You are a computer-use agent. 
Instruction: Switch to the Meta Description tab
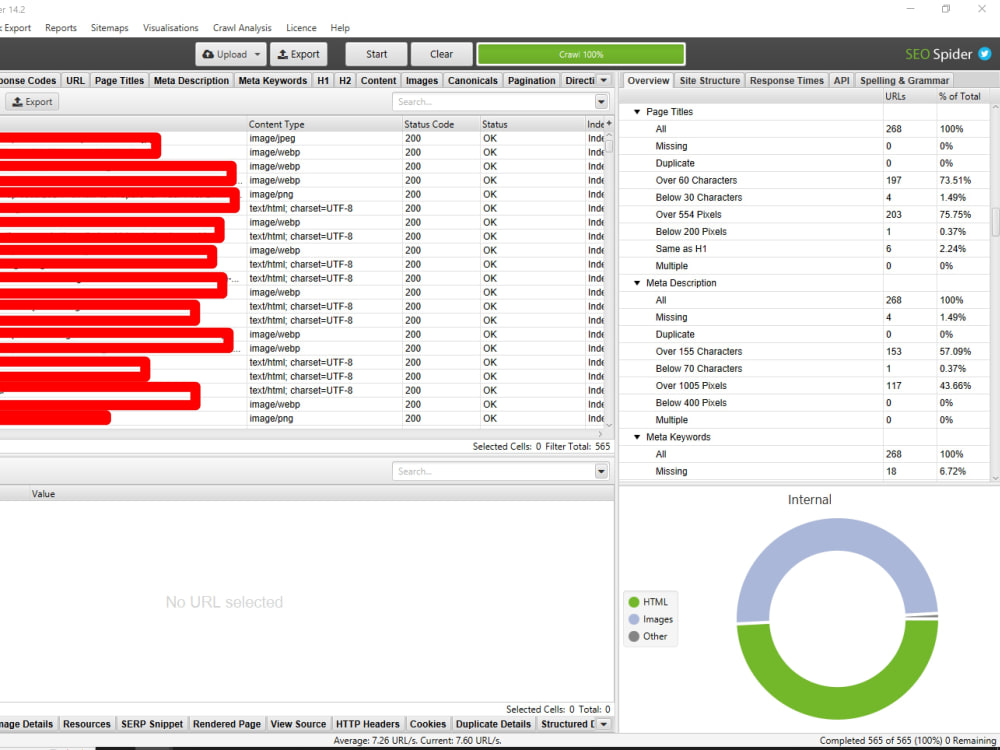(x=191, y=80)
